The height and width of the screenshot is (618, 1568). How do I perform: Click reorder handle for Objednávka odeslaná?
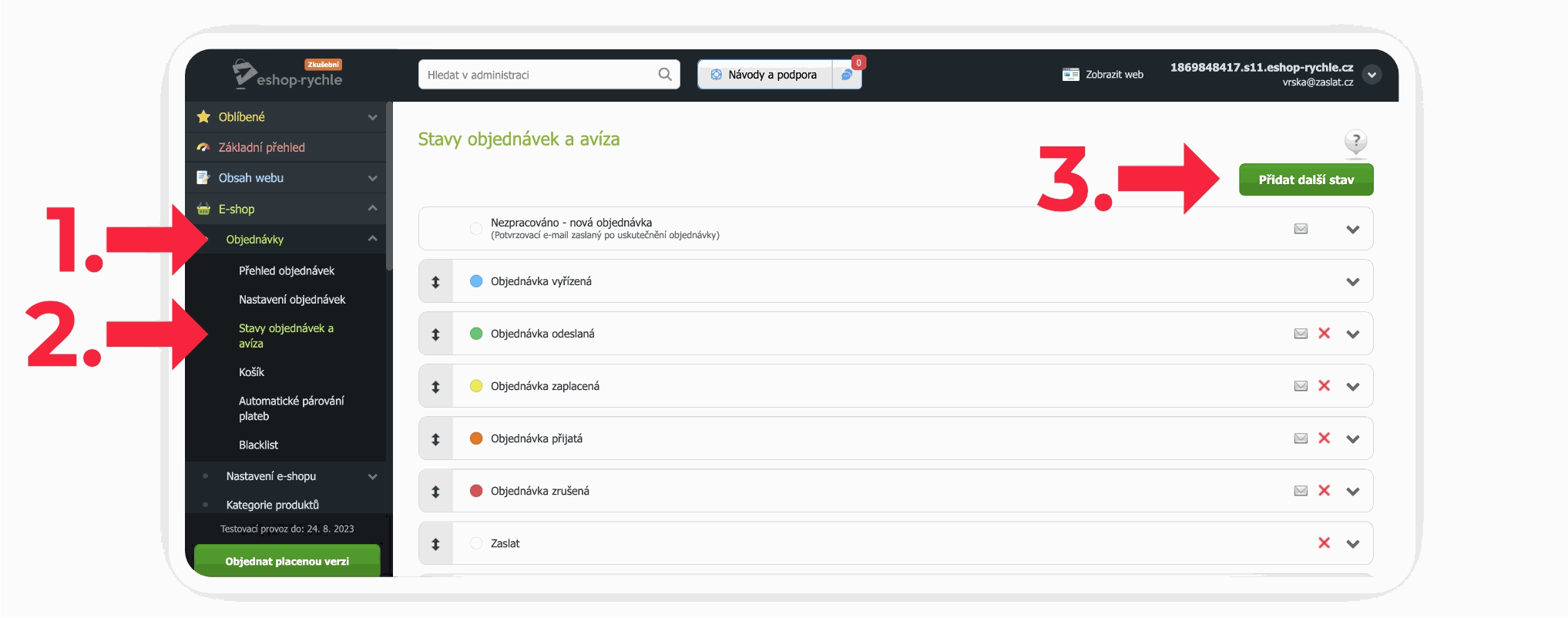click(x=435, y=334)
